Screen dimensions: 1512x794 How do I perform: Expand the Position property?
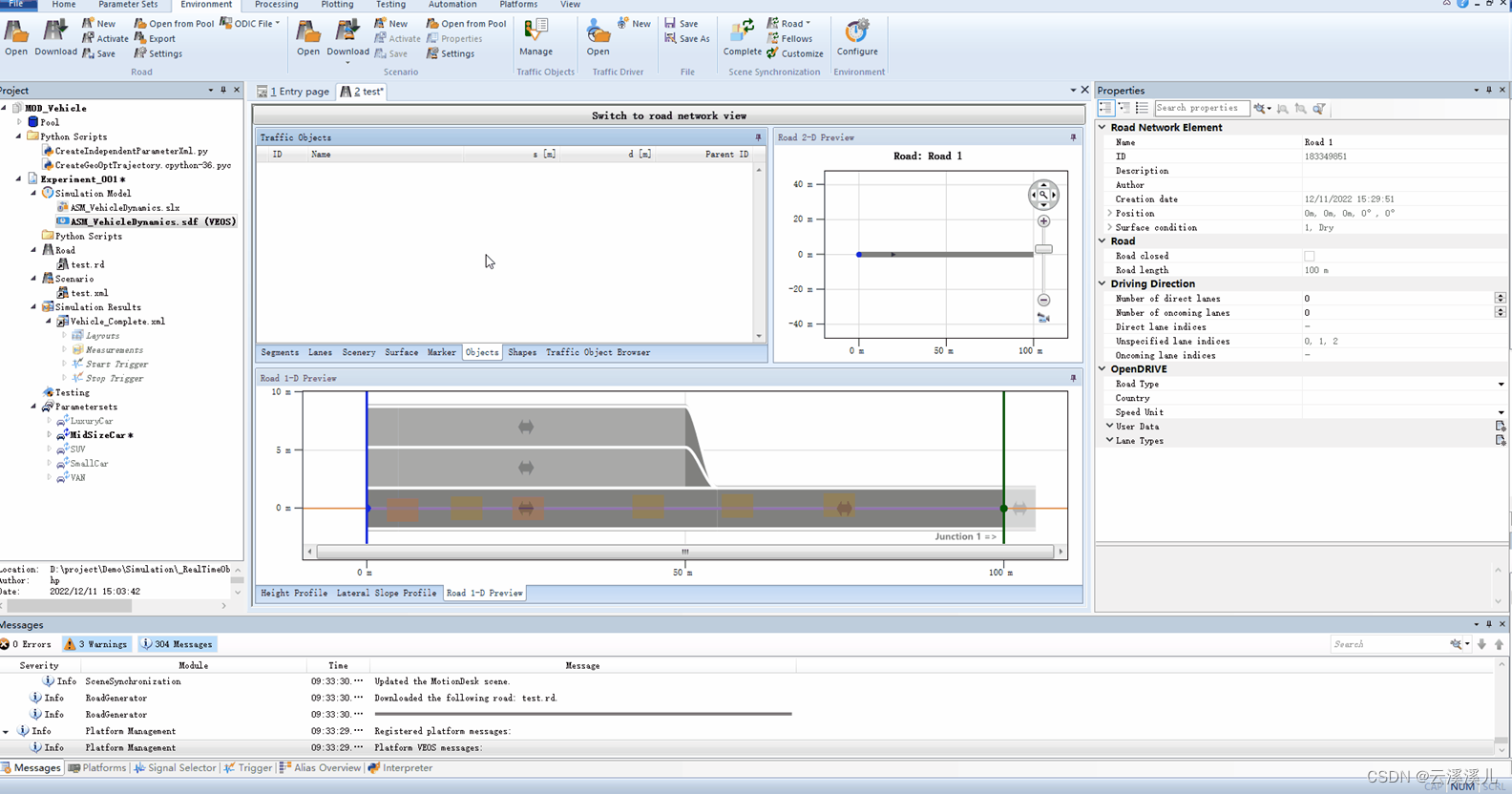pyautogui.click(x=1109, y=213)
